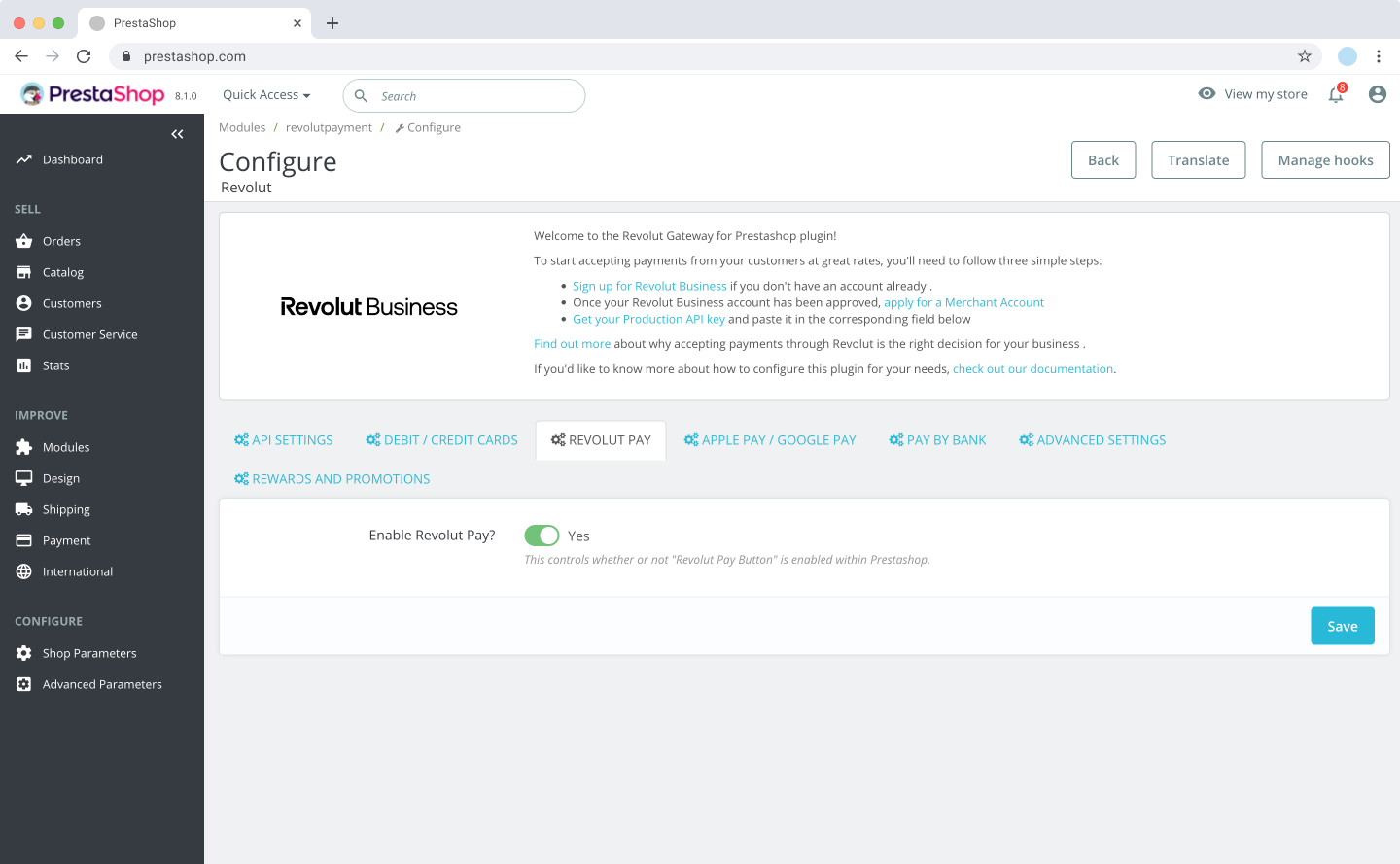Click the Revolut Business logo image
Image resolution: width=1400 pixels, height=864 pixels.
point(369,307)
